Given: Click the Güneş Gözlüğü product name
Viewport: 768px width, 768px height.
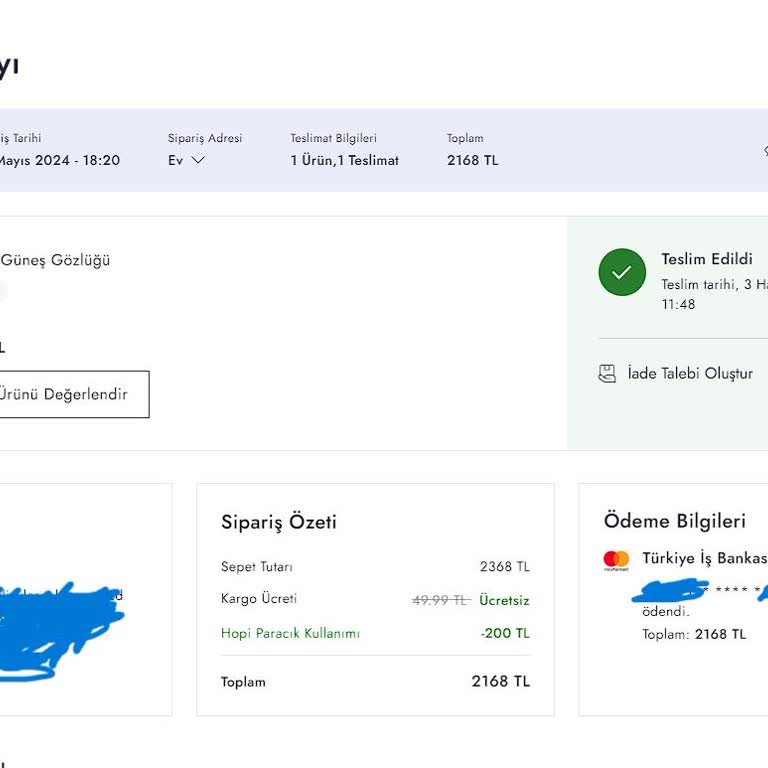Looking at the screenshot, I should pyautogui.click(x=55, y=260).
